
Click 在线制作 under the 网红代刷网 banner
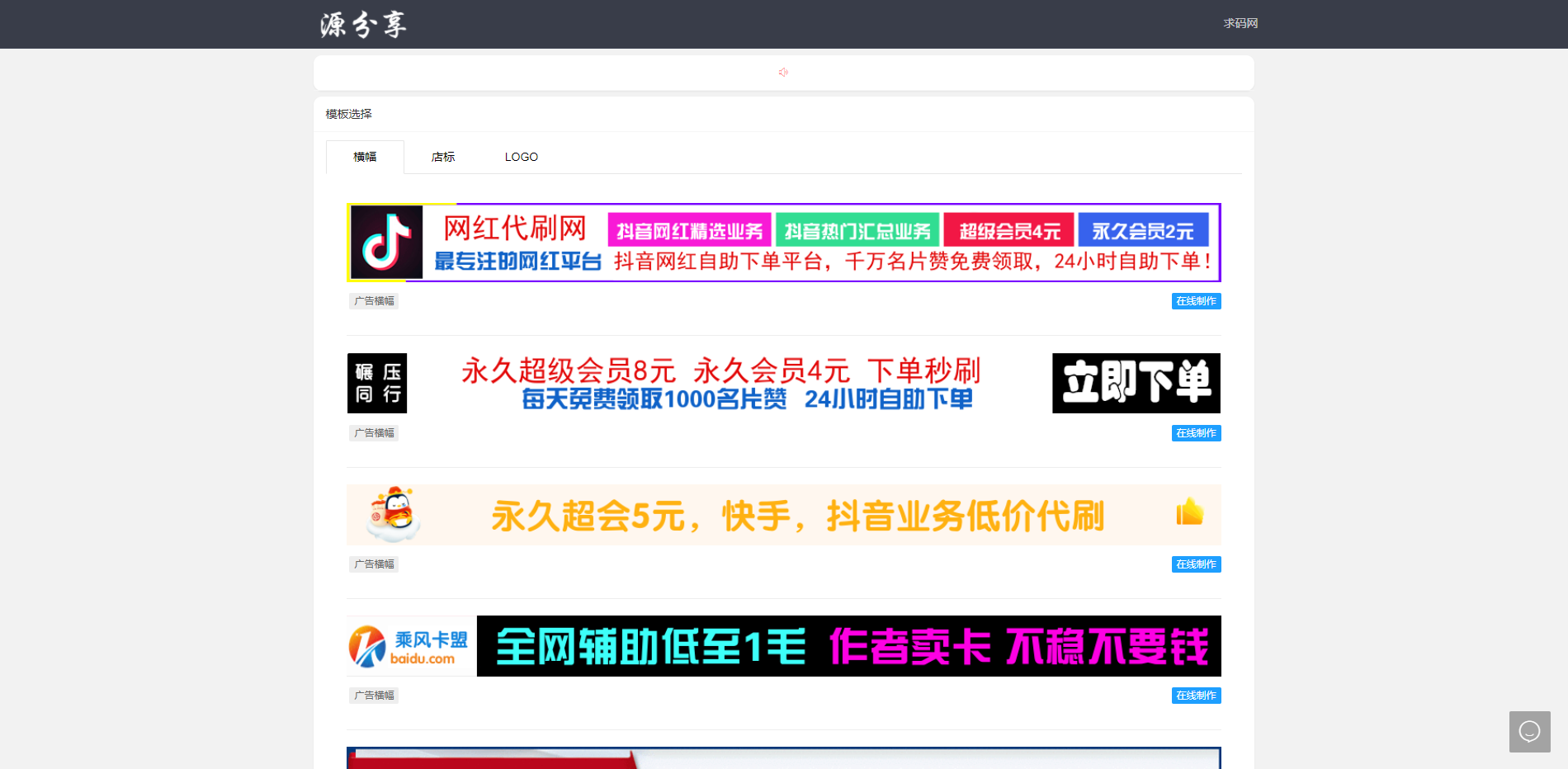click(1196, 301)
